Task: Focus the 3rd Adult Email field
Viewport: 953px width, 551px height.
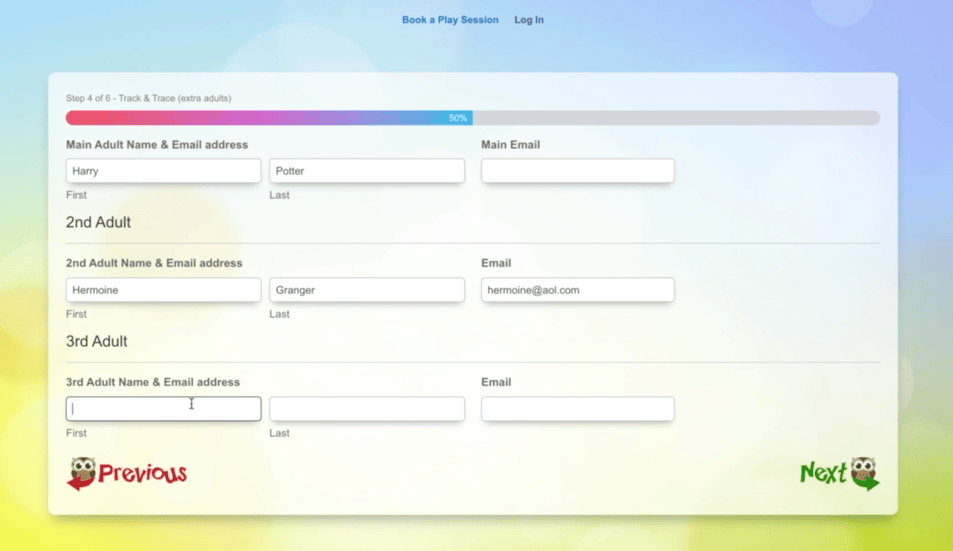Action: click(x=577, y=409)
